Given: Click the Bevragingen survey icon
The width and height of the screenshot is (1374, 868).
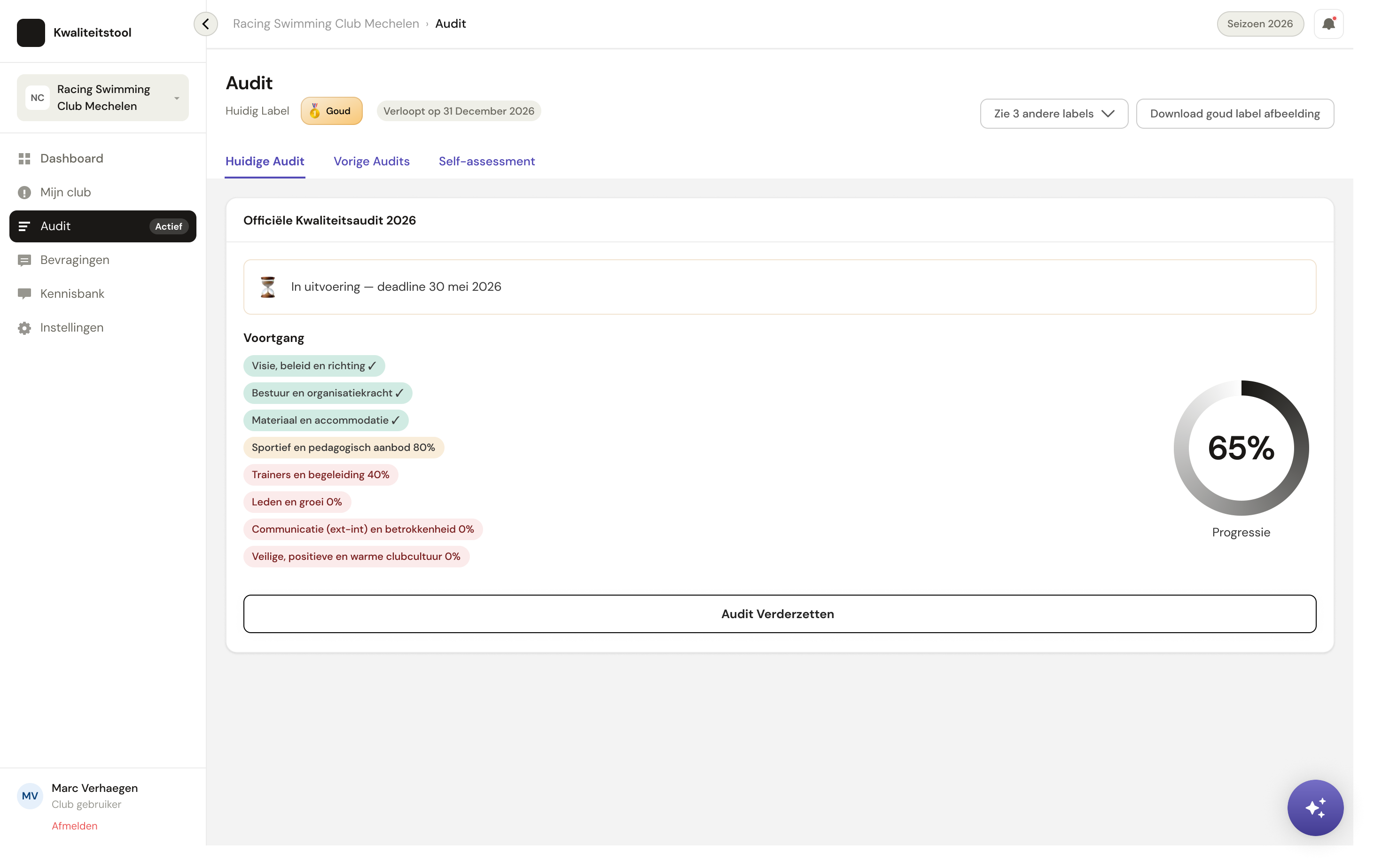Looking at the screenshot, I should pos(24,260).
